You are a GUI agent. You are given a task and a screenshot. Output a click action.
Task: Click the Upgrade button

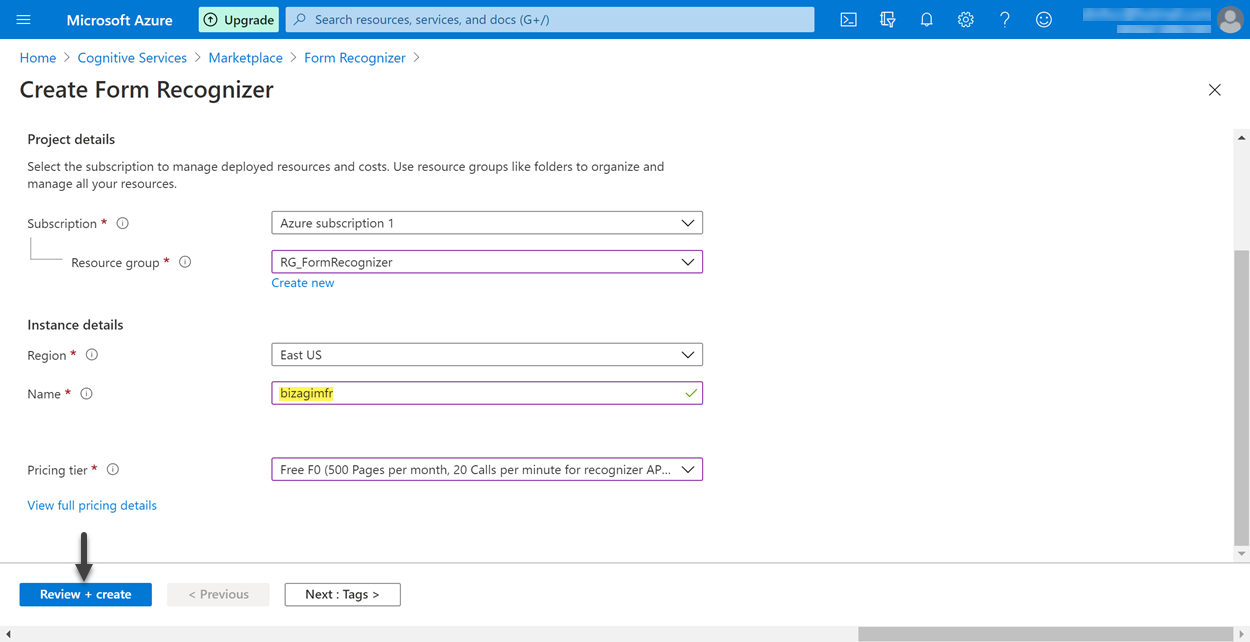(239, 20)
